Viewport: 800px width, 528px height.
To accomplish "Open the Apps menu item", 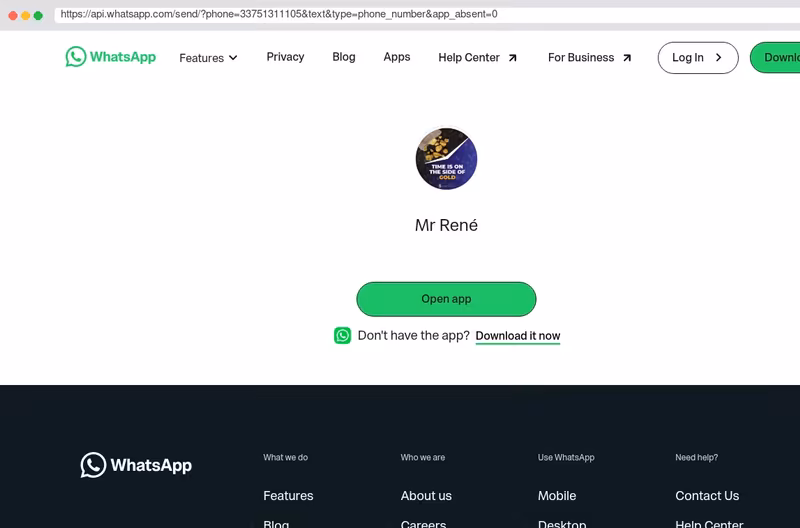I will (x=396, y=57).
